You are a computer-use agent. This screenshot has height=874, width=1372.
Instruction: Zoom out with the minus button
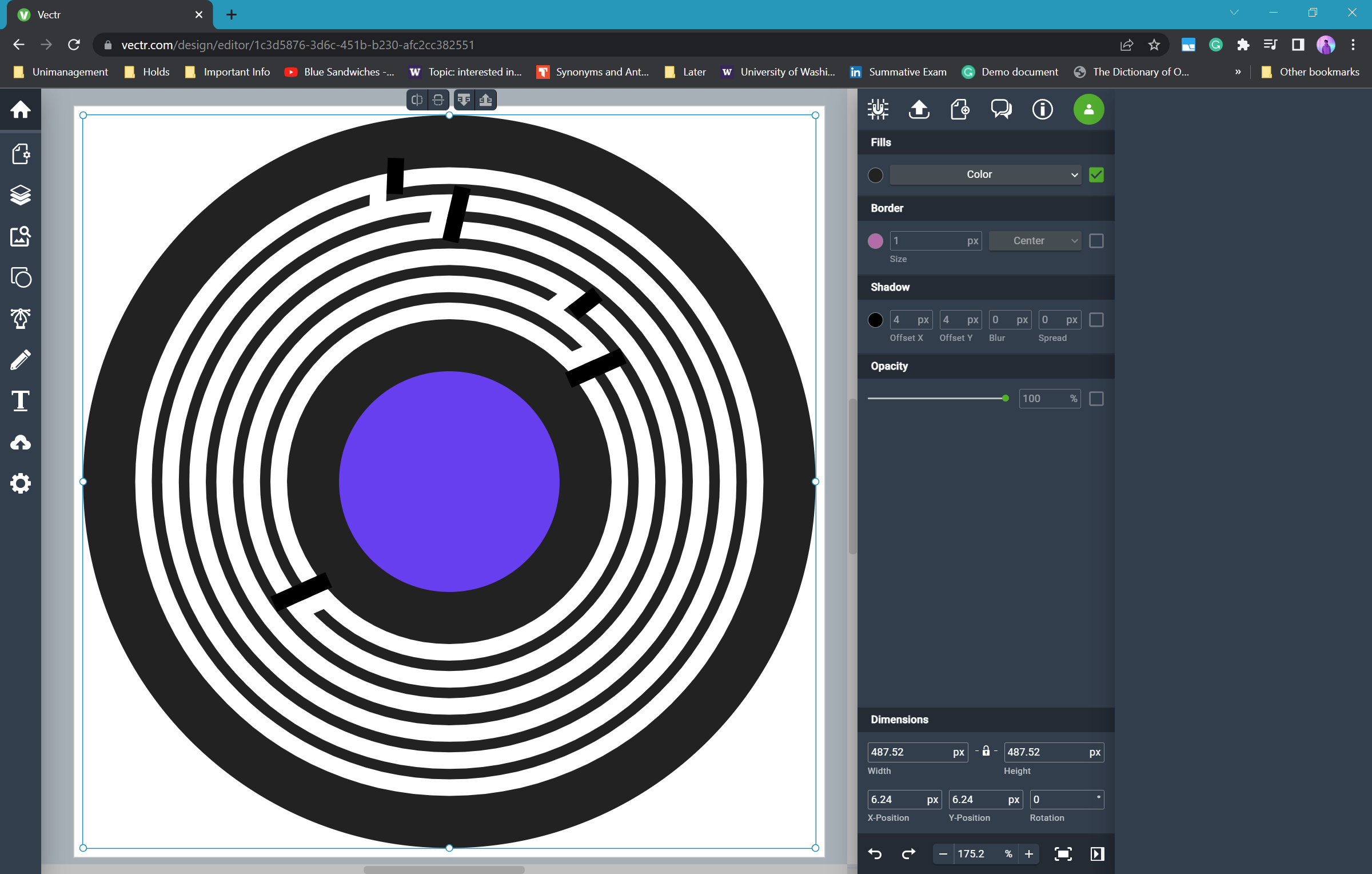click(x=943, y=854)
